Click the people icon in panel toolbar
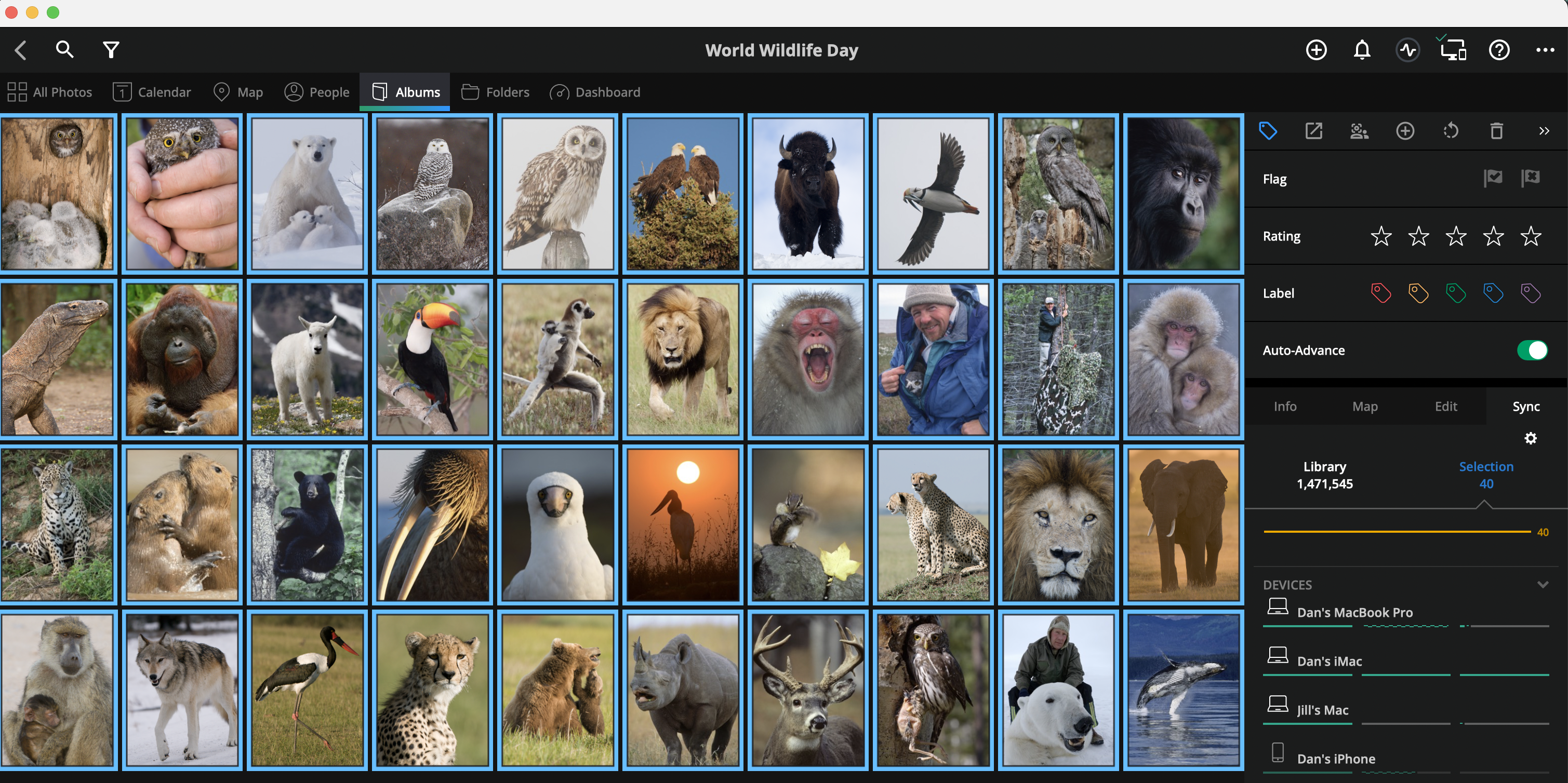1568x783 pixels. (x=1359, y=131)
